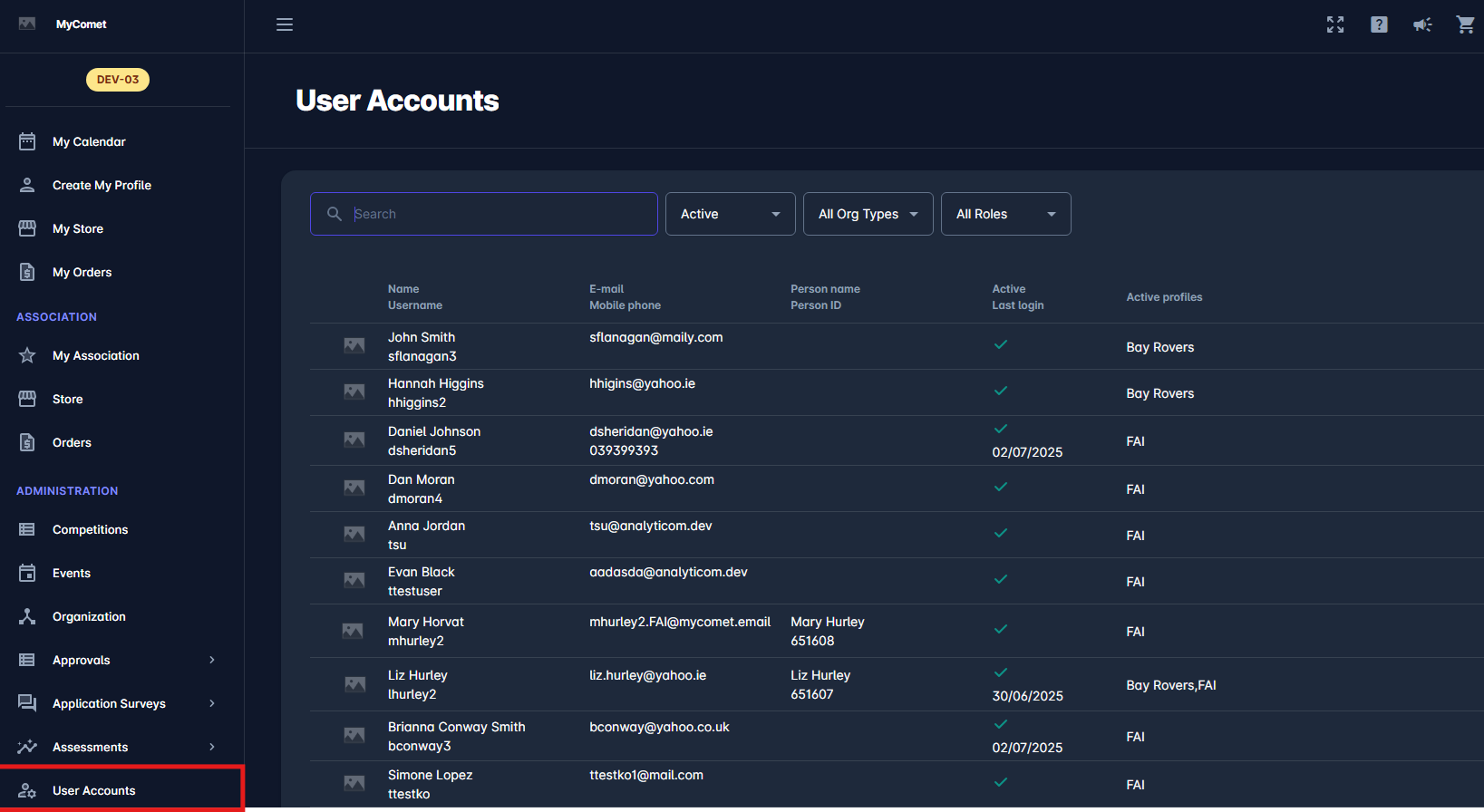This screenshot has width=1484, height=812.
Task: Click Mary Horvat's active checkmark
Action: [x=1001, y=629]
